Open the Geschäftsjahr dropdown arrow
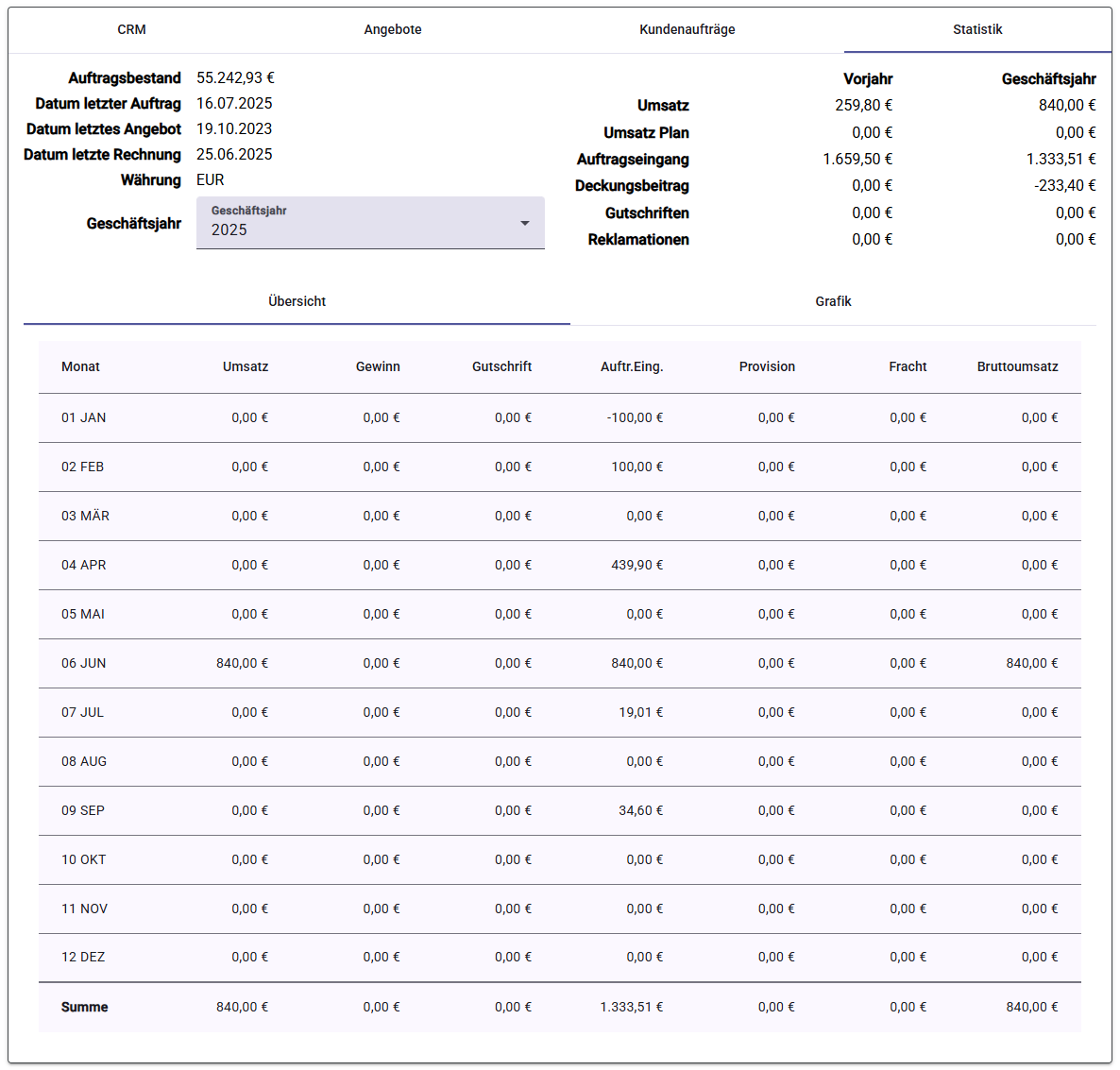1120x1070 pixels. [x=525, y=224]
